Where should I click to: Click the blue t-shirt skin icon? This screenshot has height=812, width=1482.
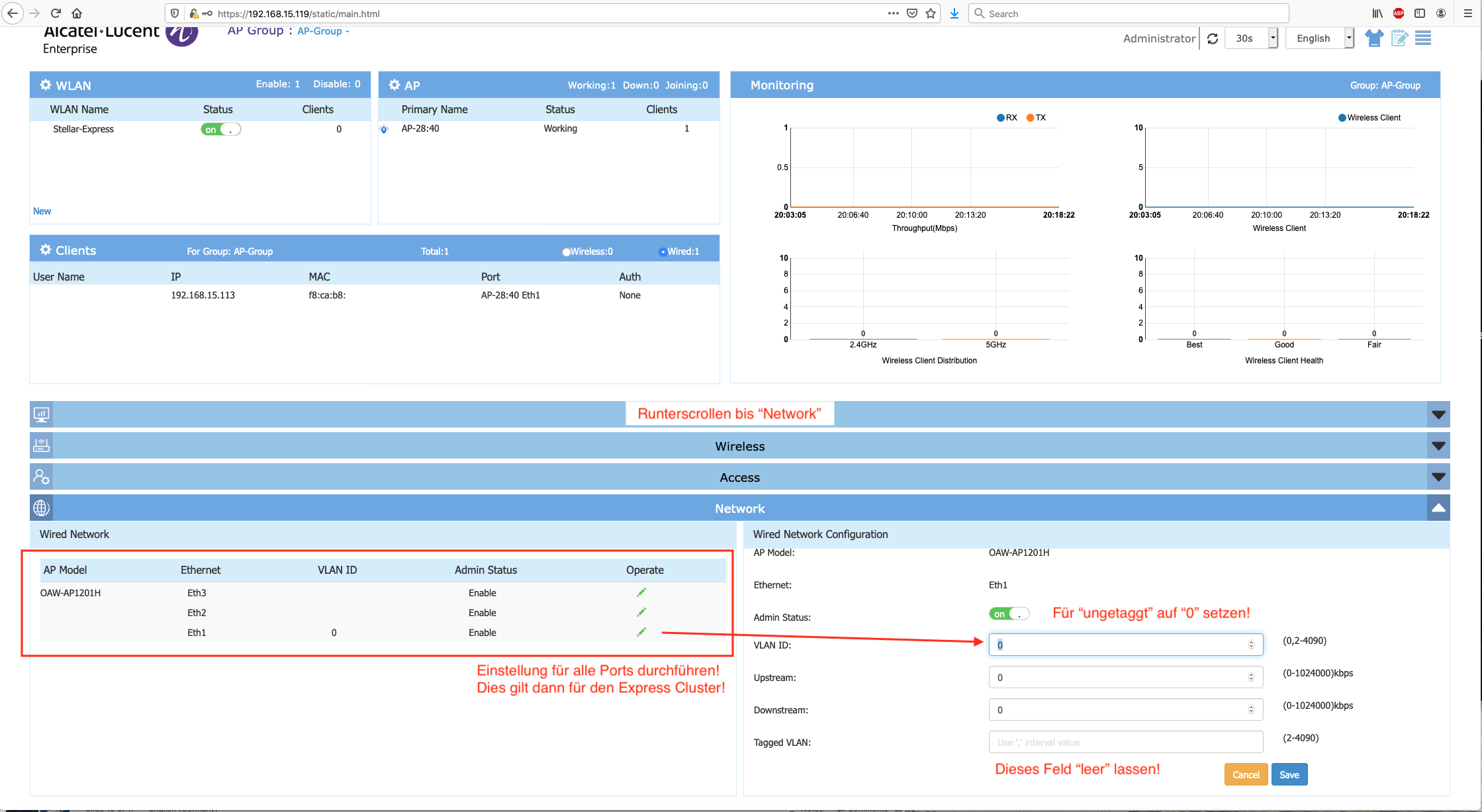pyautogui.click(x=1374, y=38)
